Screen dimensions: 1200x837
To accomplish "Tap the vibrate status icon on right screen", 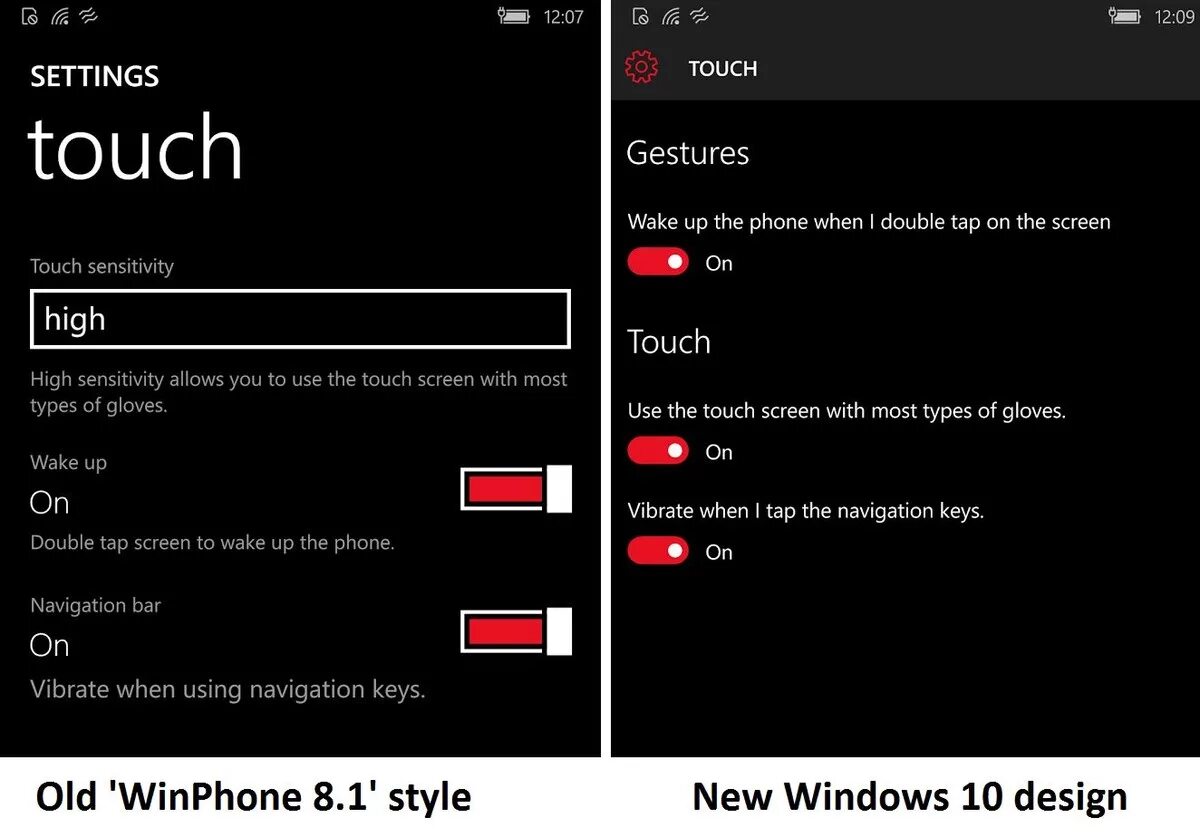I will click(700, 16).
